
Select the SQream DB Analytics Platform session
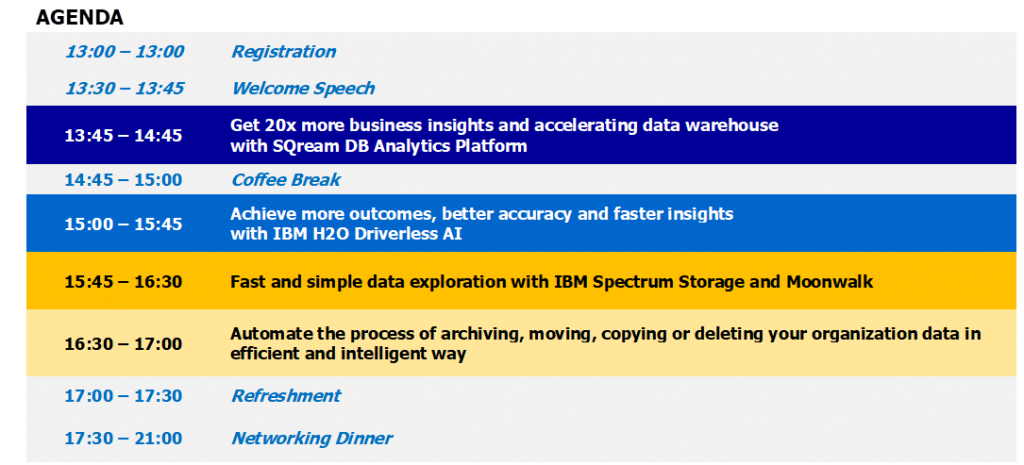(504, 135)
